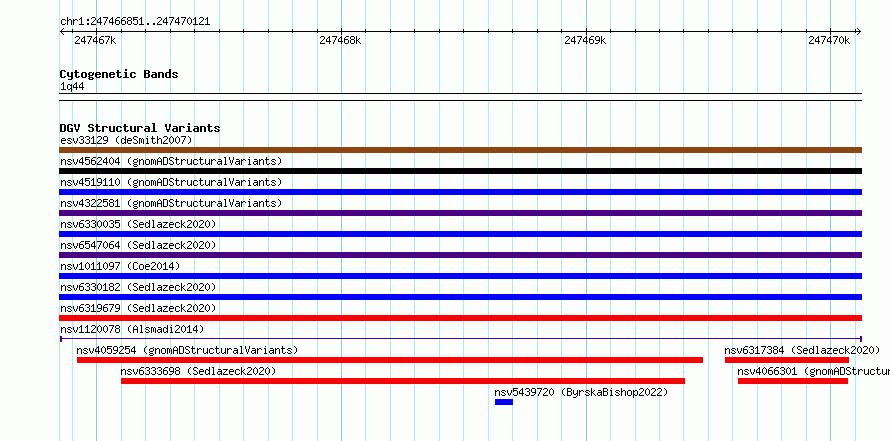
Task: Select the thin nsv1120078 Alsmadi2014 line
Action: coord(460,339)
